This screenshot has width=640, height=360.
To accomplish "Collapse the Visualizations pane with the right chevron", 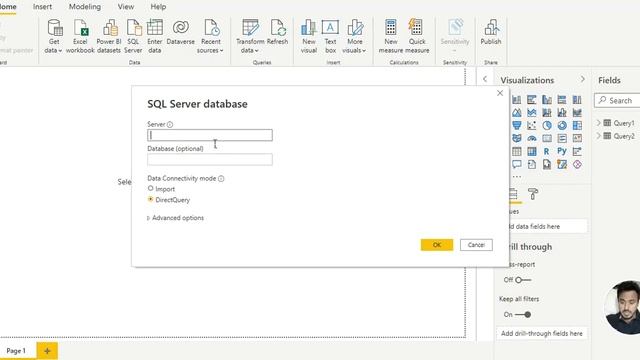I will tap(582, 79).
